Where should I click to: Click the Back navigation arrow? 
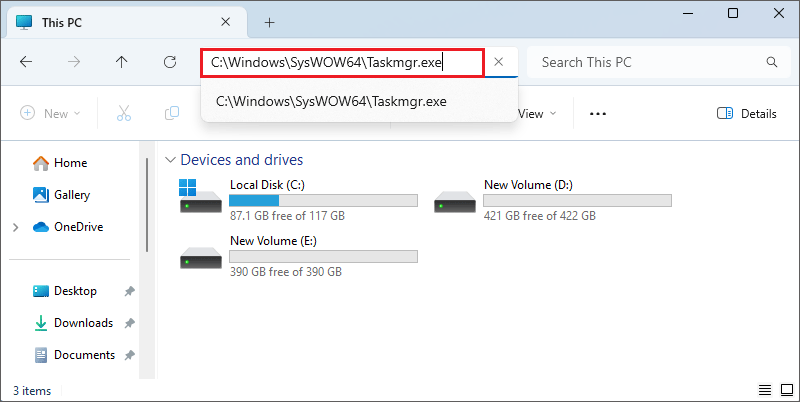[26, 62]
